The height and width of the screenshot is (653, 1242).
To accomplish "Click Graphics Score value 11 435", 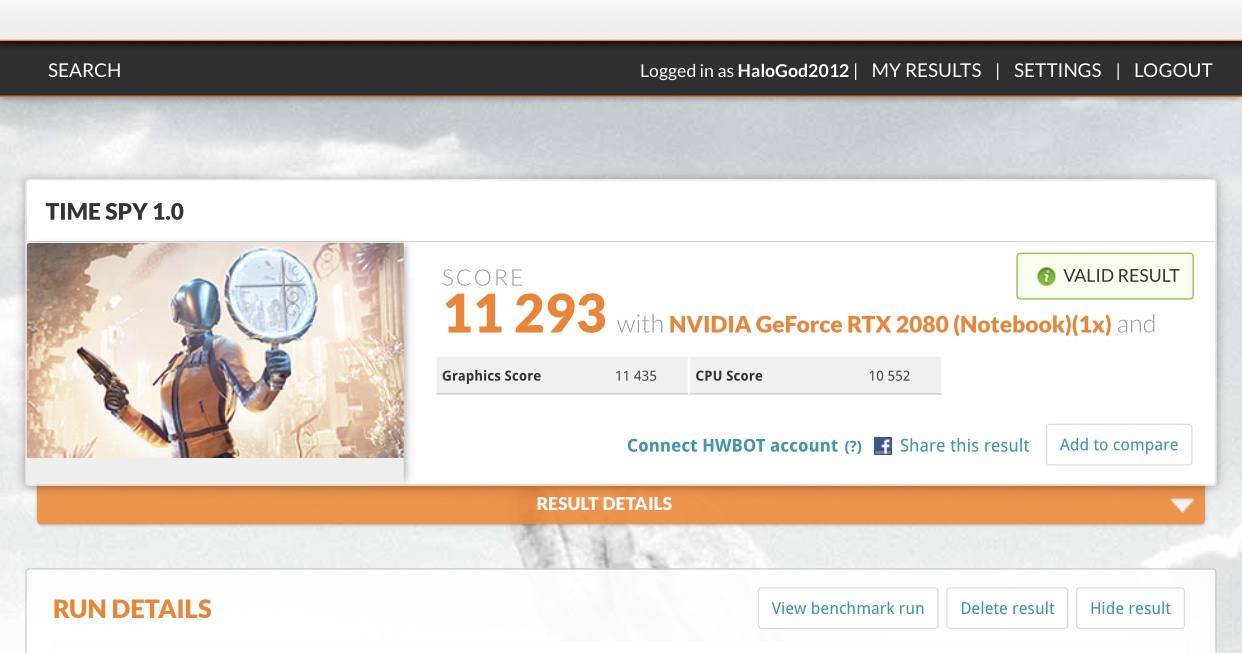I will click(636, 376).
